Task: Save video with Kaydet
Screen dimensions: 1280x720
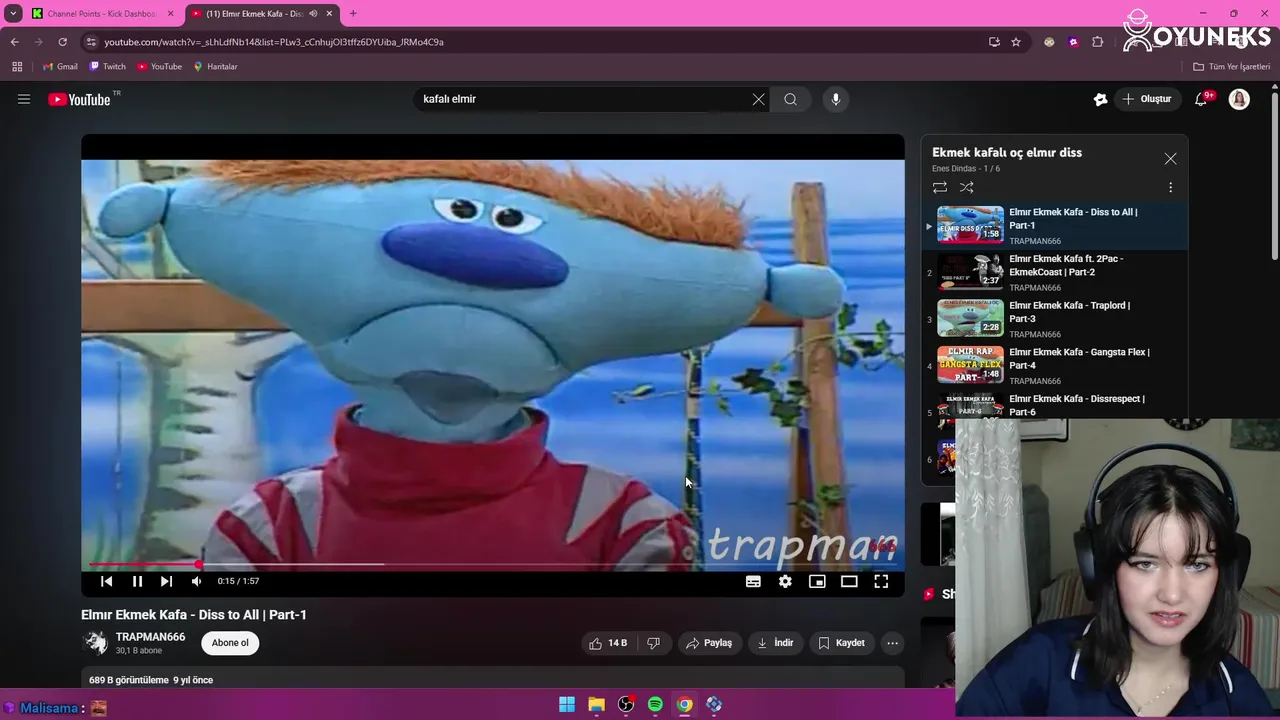Action: pyautogui.click(x=841, y=643)
